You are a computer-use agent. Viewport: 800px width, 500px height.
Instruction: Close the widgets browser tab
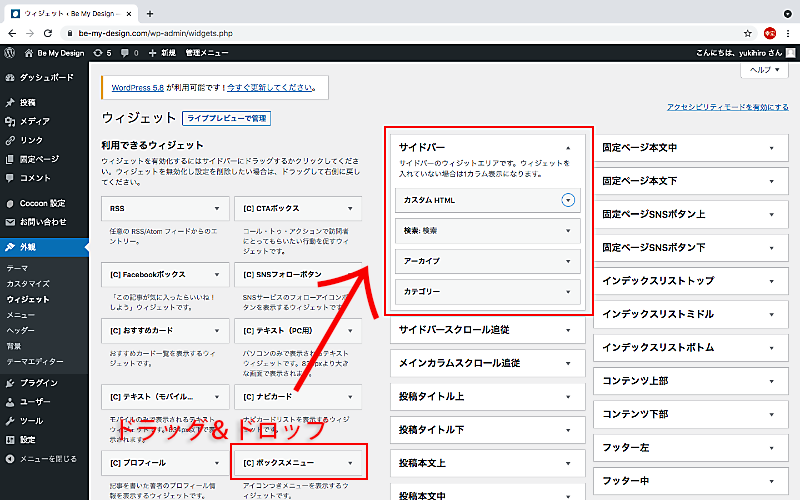127,13
